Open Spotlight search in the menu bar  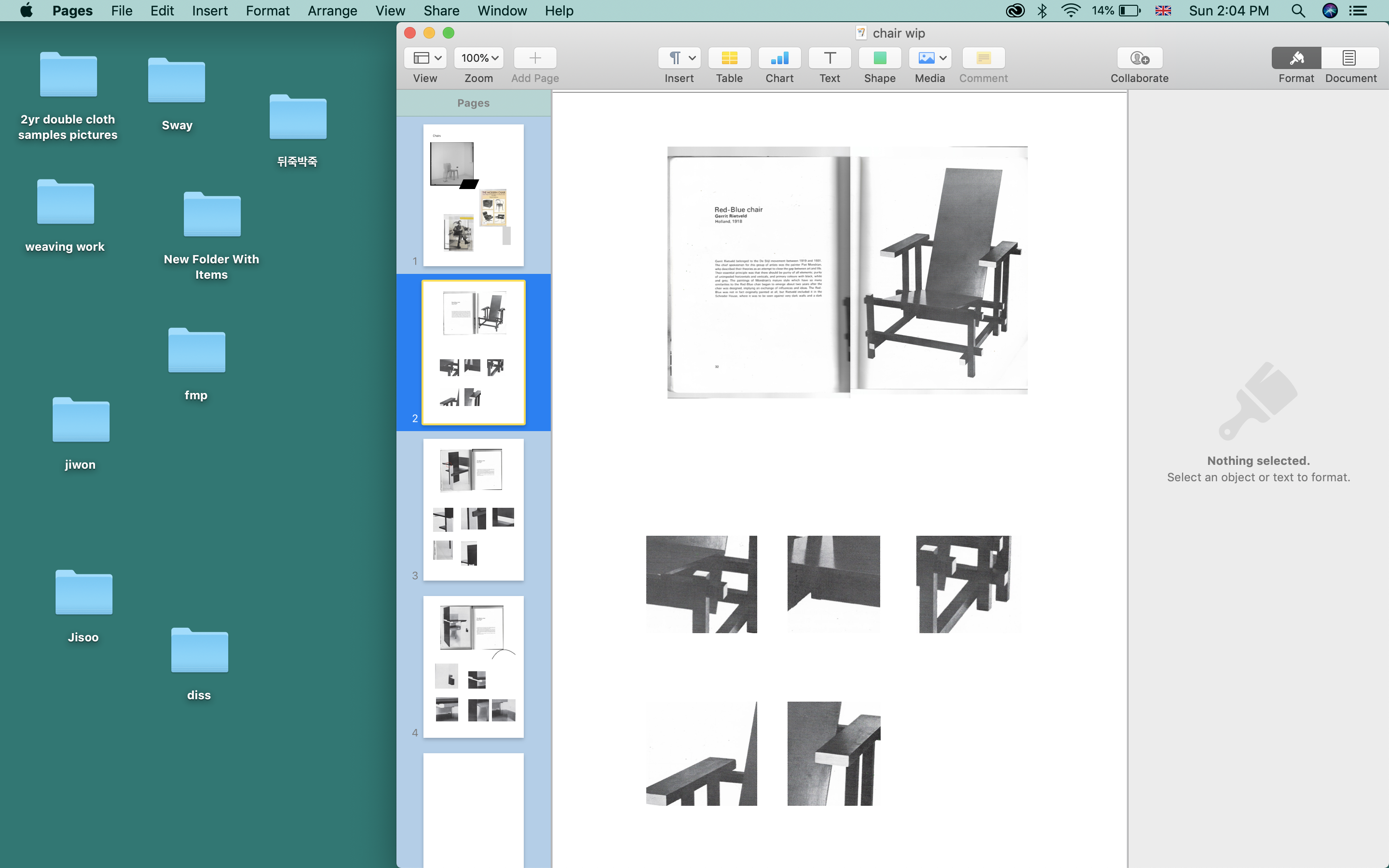point(1298,11)
